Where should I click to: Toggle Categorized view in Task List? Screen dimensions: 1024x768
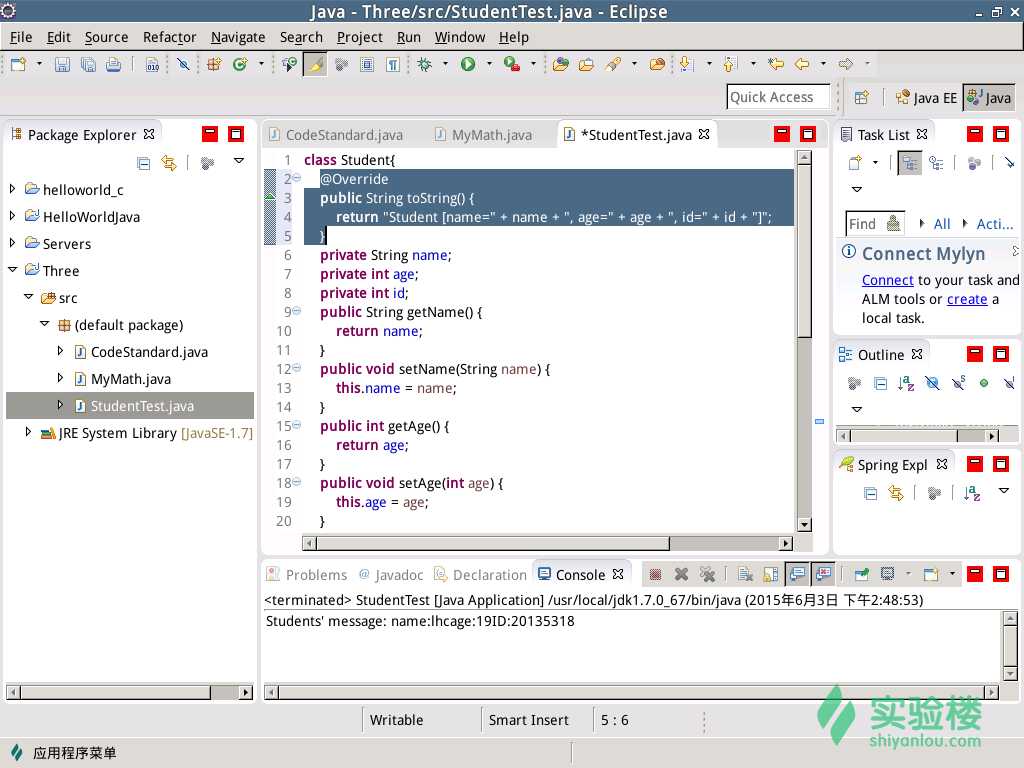pos(909,163)
